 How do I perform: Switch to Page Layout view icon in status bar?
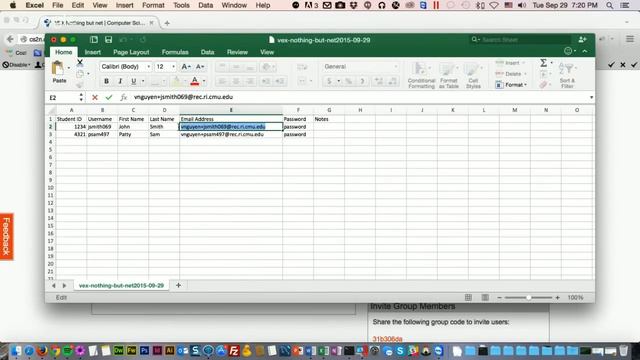tap(485, 298)
